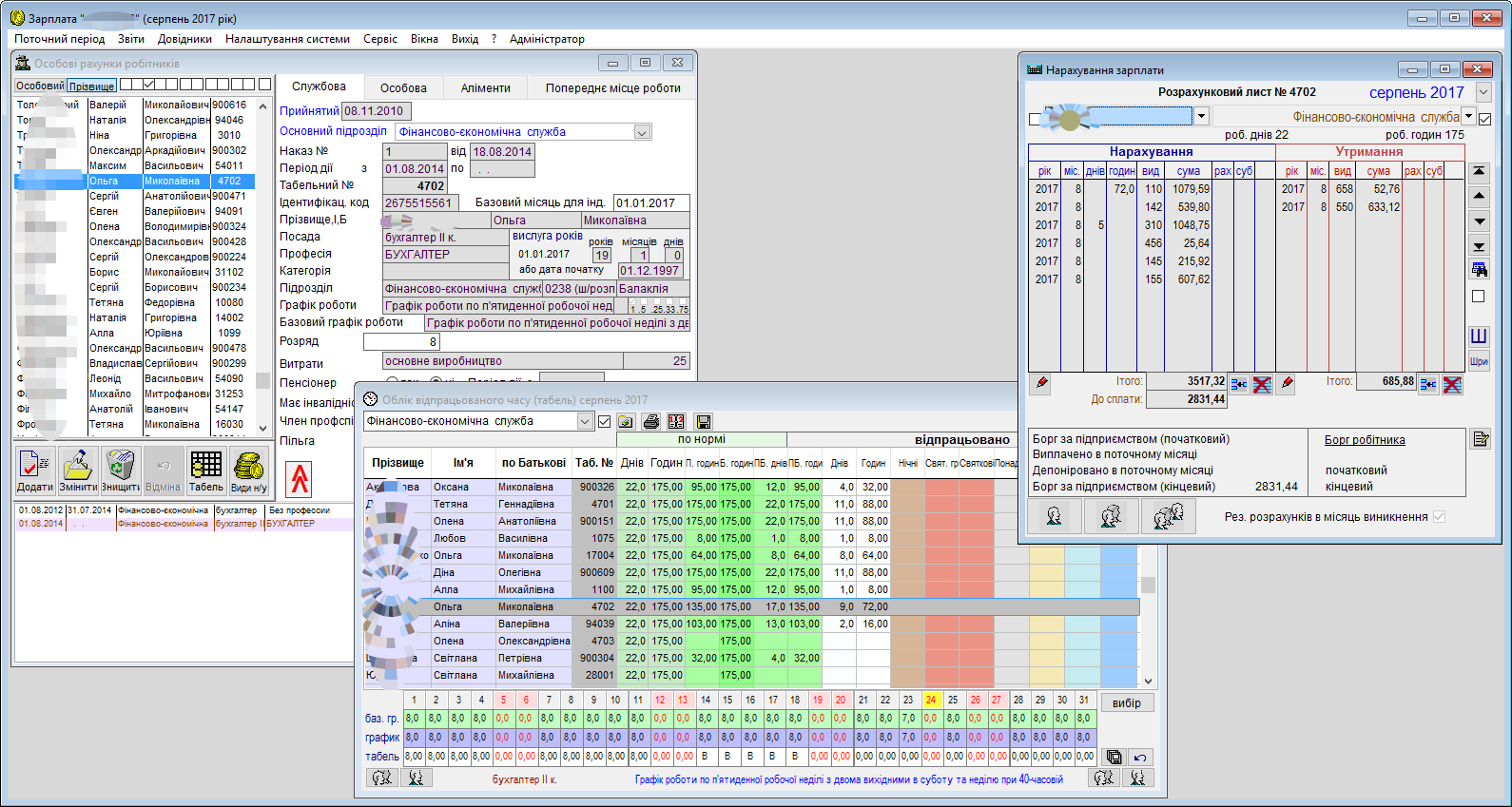Screen dimensions: 1512x807
Task: Click the Борг робітника link
Action: click(x=1364, y=439)
